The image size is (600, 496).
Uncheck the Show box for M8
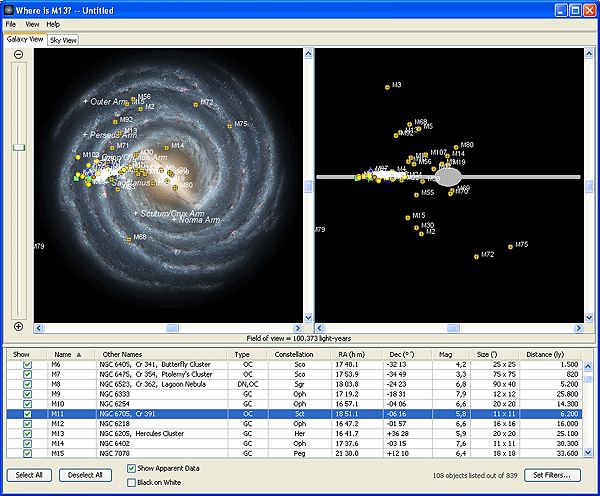coord(27,384)
